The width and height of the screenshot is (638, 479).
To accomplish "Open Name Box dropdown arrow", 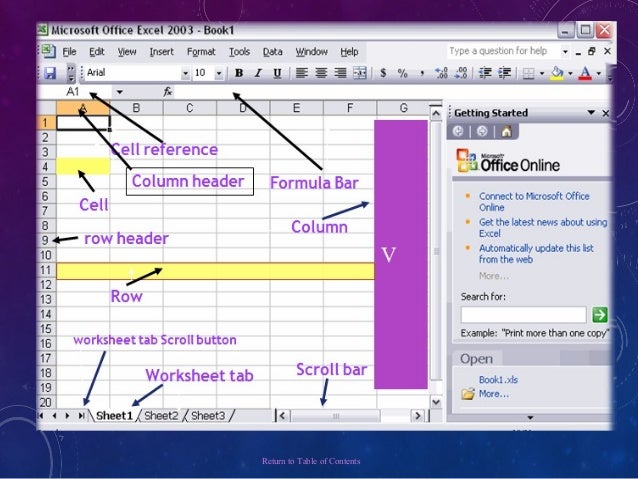I will 119,92.
